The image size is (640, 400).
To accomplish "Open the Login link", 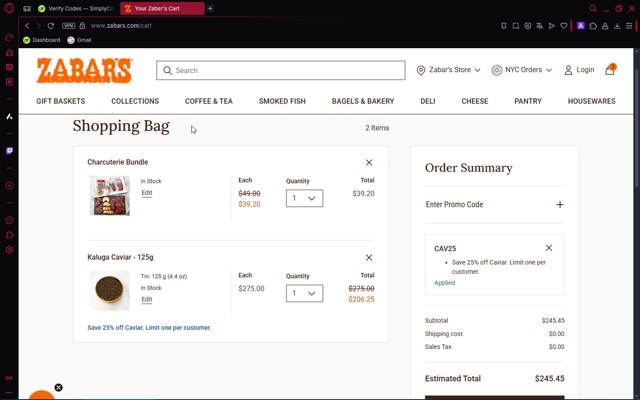I will [x=579, y=70].
